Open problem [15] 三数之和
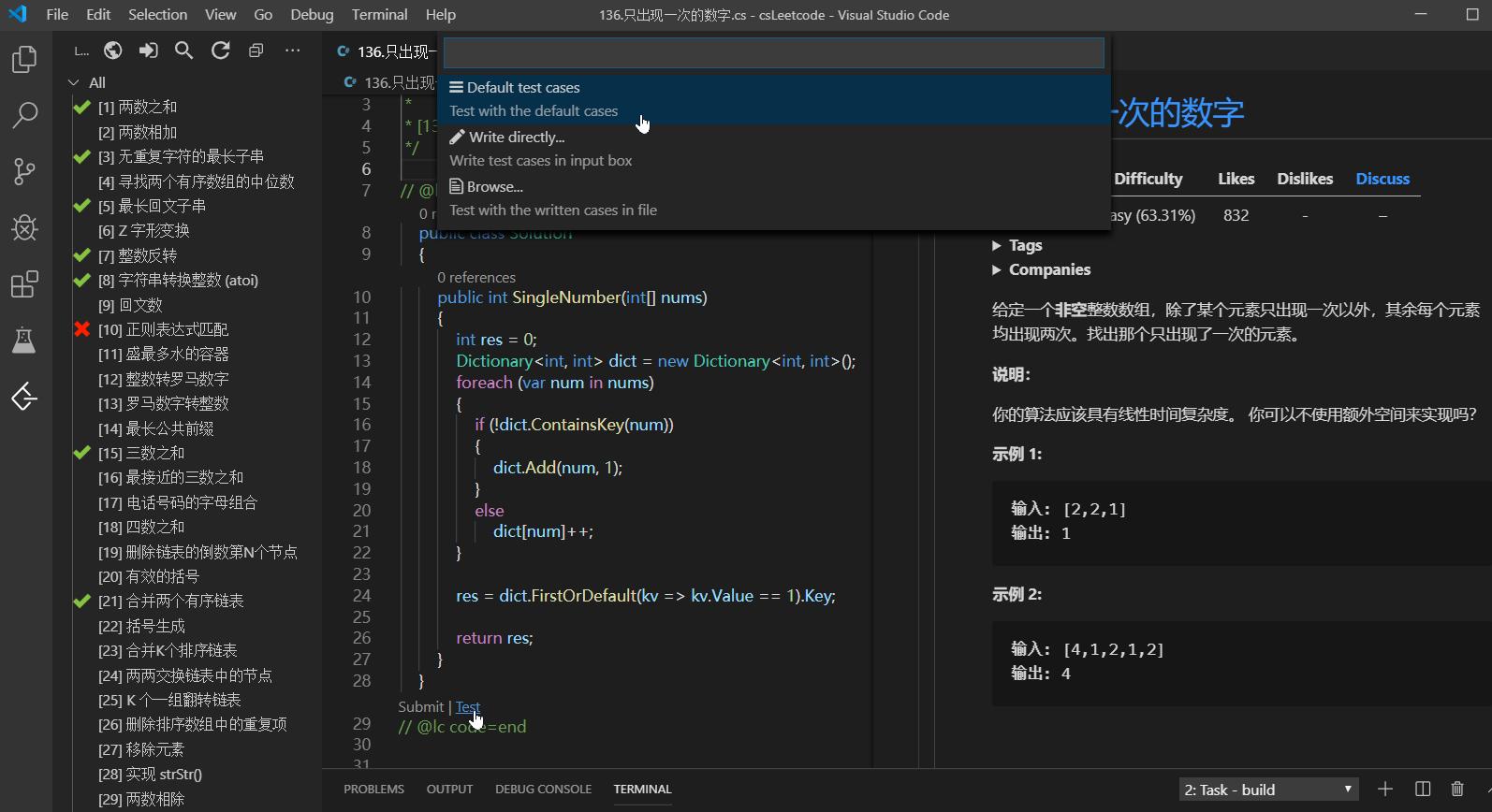This screenshot has height=812, width=1492. click(142, 453)
